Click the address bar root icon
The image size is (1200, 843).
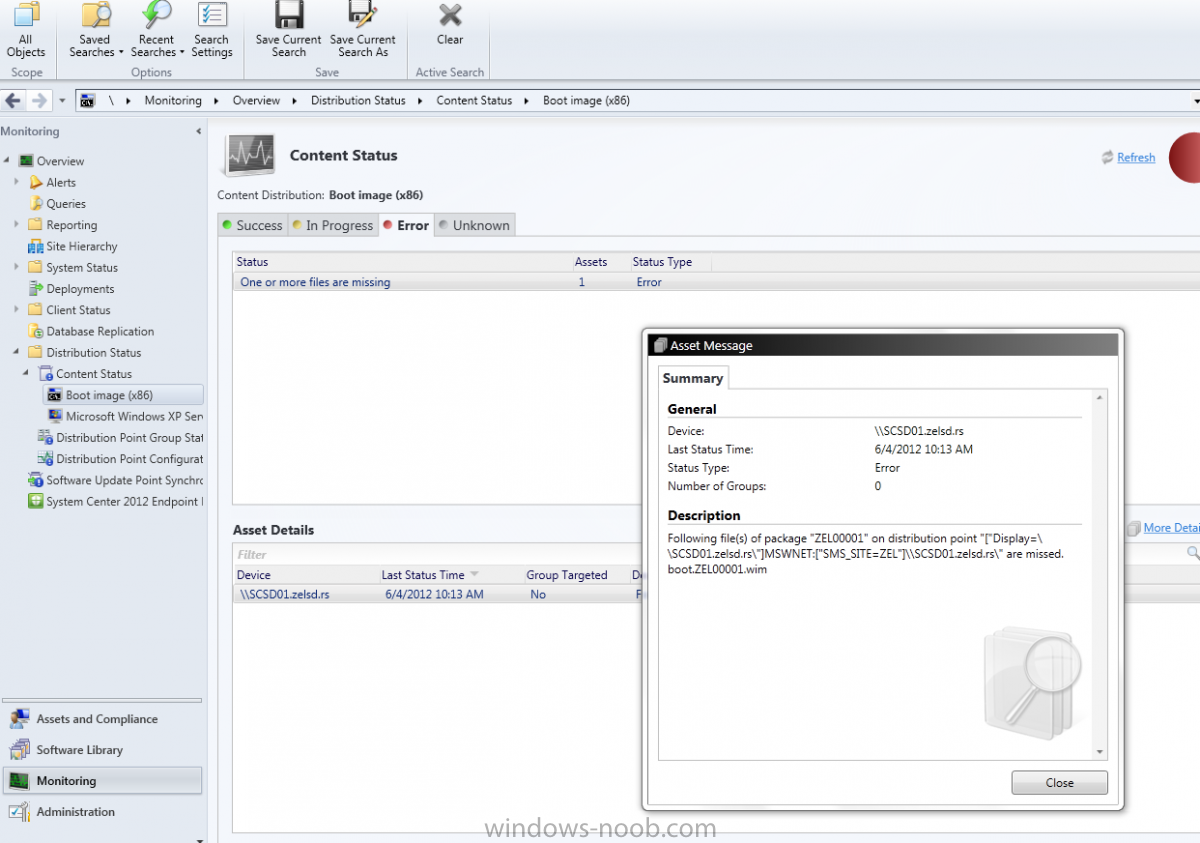point(89,101)
